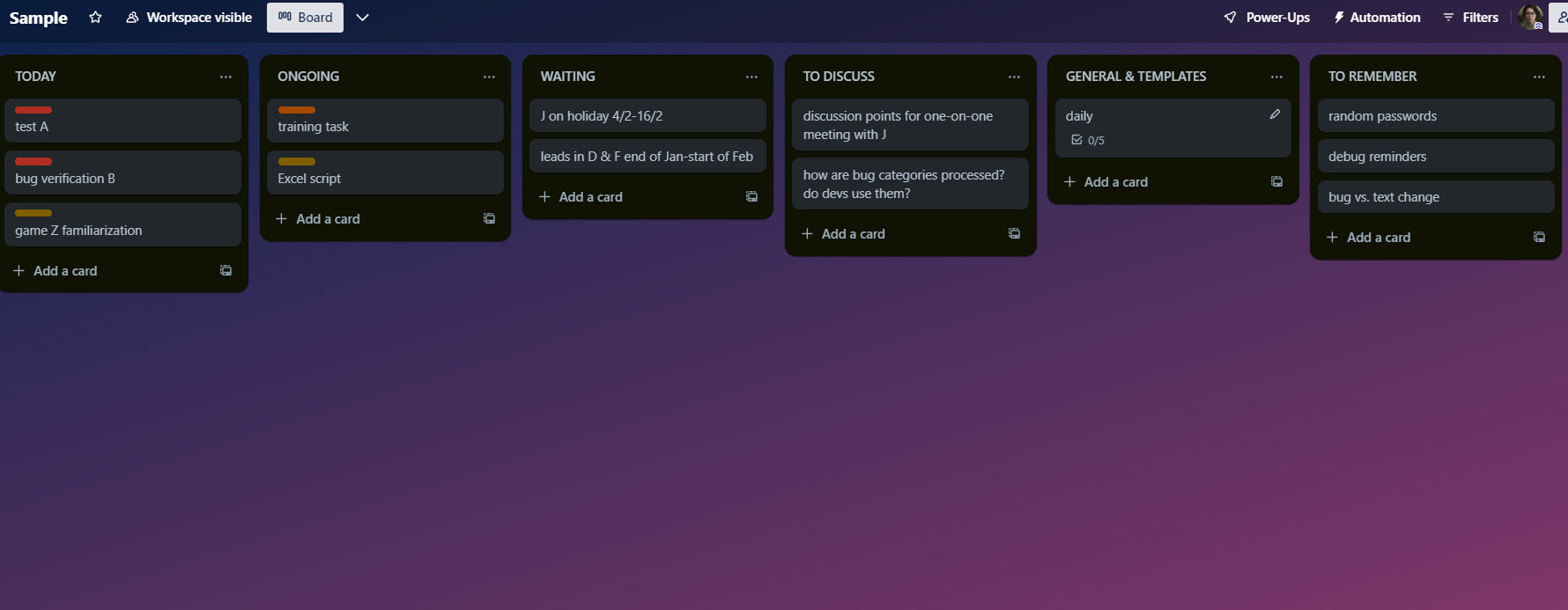Open Automation menu
Screen dimensions: 1568x610
[x=1376, y=18]
